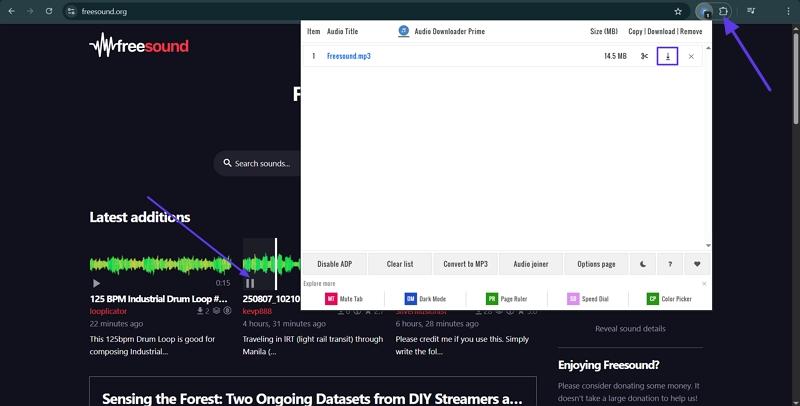Open the Dark Mode extension link
Image resolution: width=800 pixels, height=406 pixels.
pos(425,299)
